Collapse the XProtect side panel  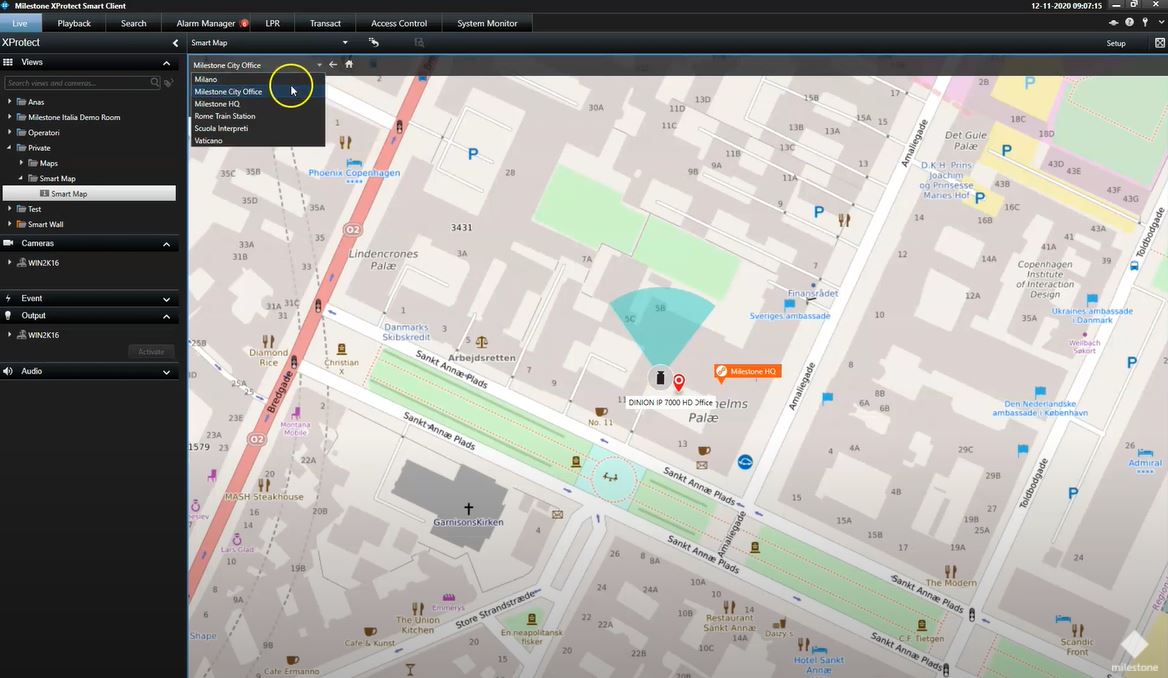point(176,43)
